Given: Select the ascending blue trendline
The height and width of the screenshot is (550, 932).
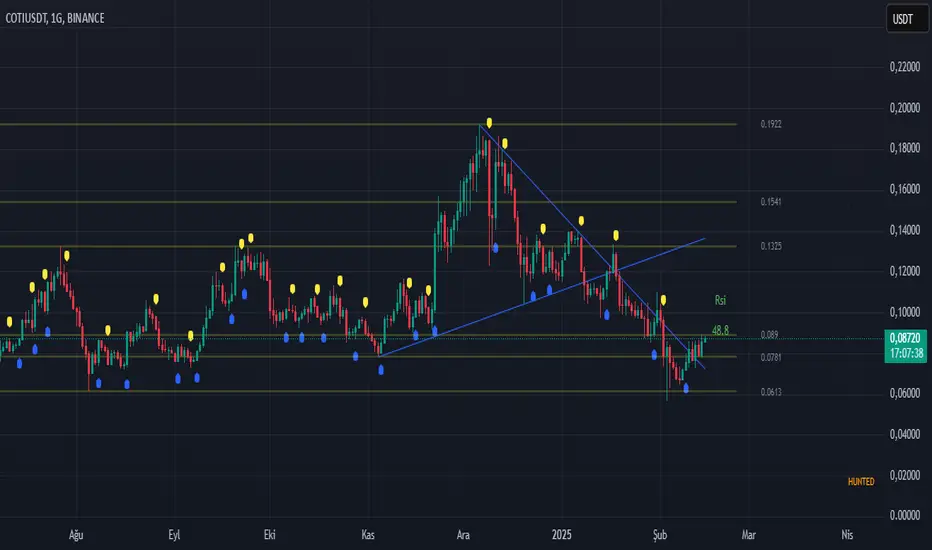Looking at the screenshot, I should coord(542,297).
